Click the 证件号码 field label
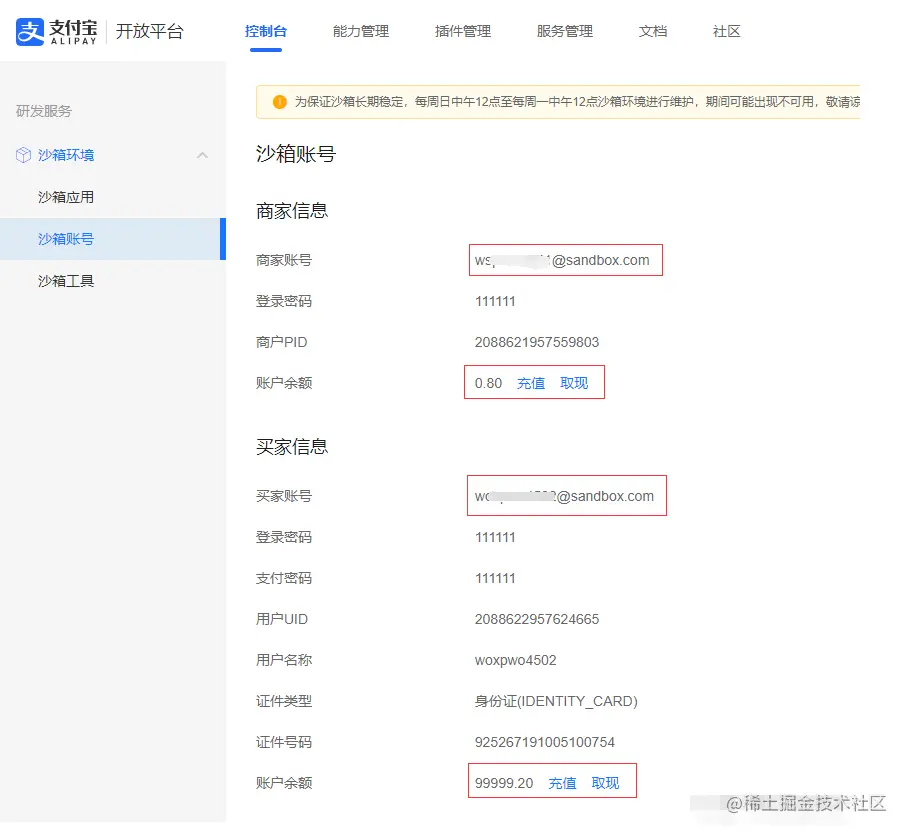Screen dimensions: 910x837 coord(284,742)
